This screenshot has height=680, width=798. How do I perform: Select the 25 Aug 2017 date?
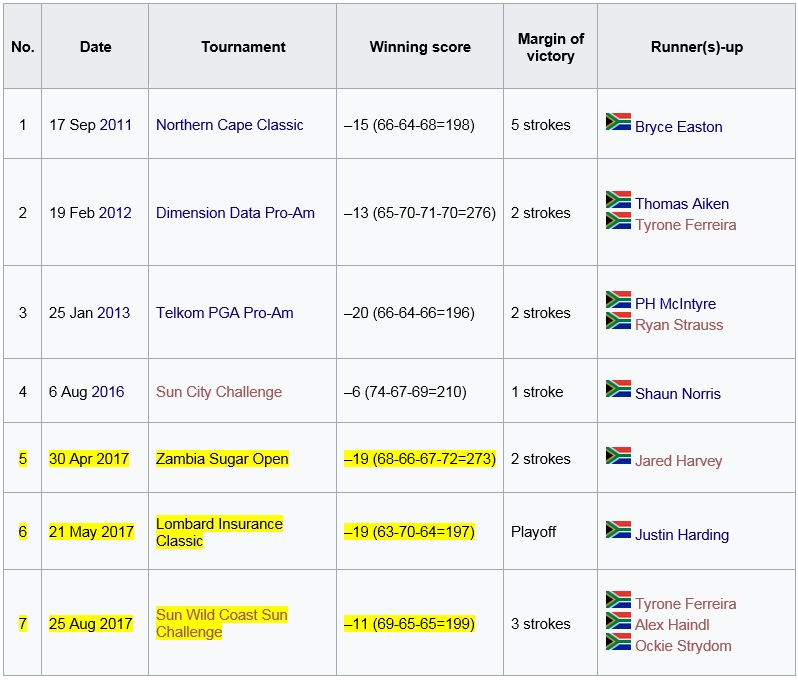click(91, 624)
